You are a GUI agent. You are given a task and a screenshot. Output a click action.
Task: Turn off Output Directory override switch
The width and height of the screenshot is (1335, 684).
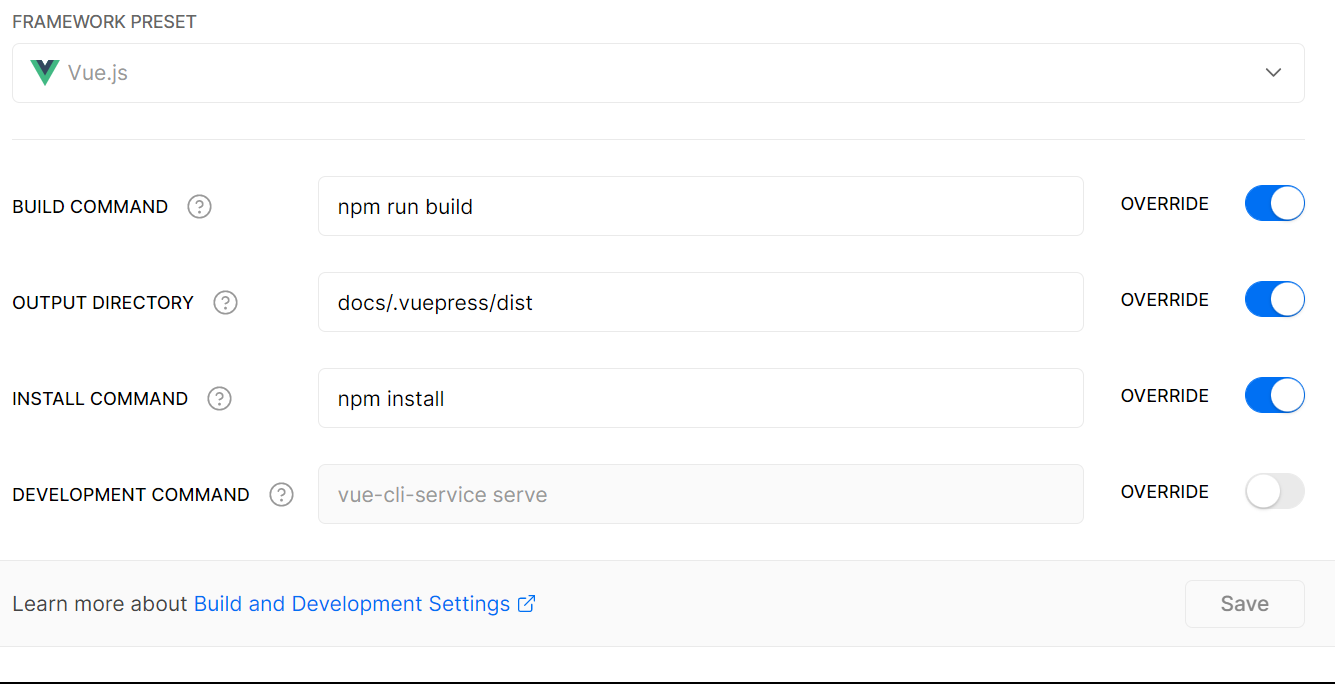1274,299
